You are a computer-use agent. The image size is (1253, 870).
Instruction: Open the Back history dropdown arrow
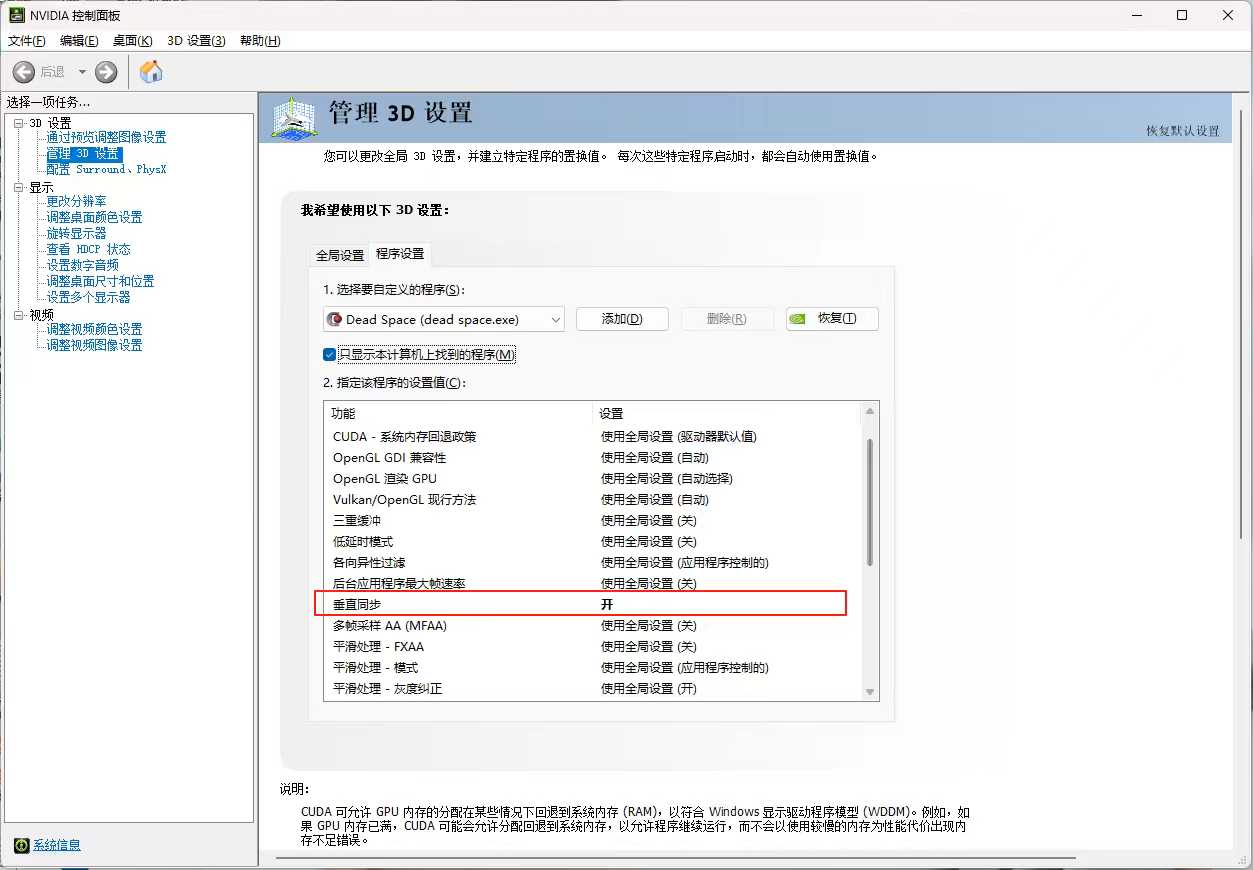point(82,72)
